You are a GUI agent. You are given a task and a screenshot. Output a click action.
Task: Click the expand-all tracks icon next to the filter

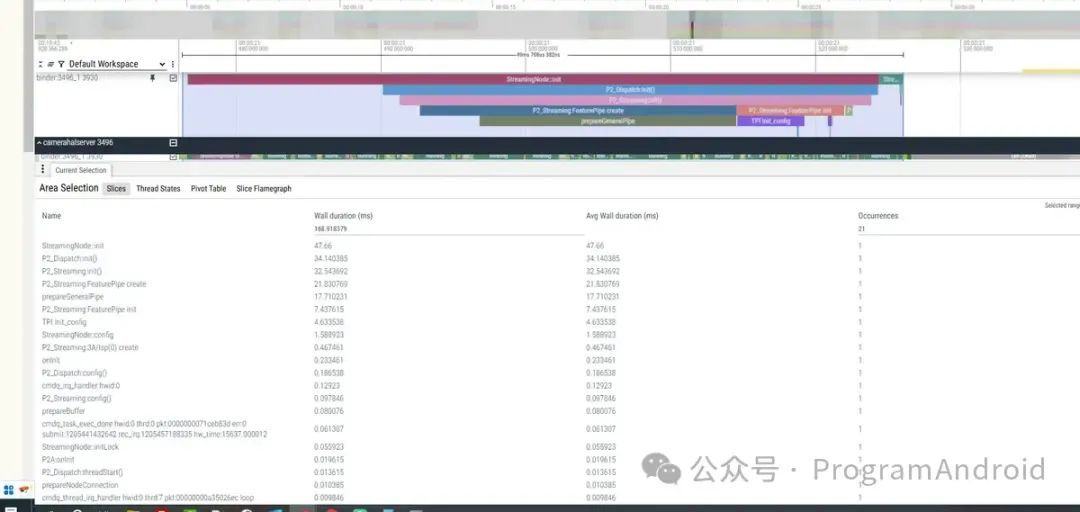tap(50, 64)
